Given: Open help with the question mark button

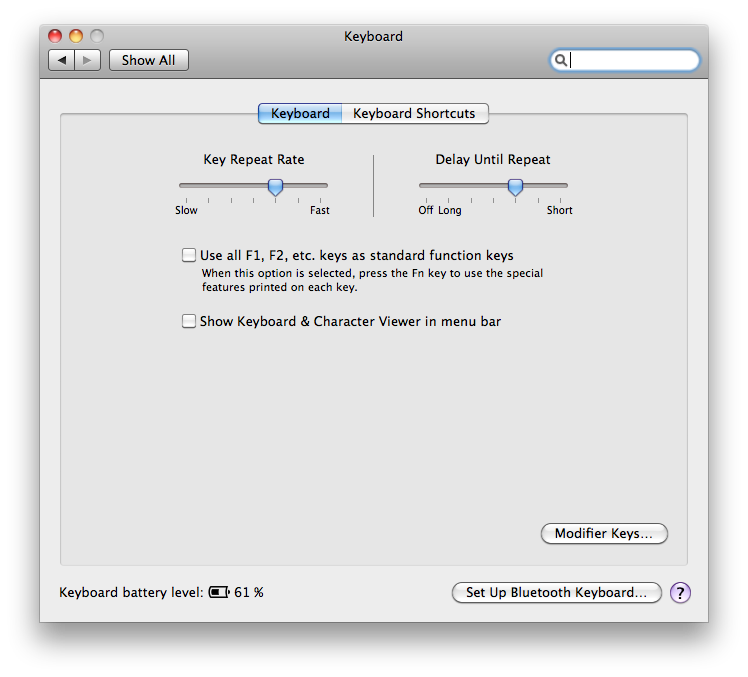Looking at the screenshot, I should [x=680, y=593].
